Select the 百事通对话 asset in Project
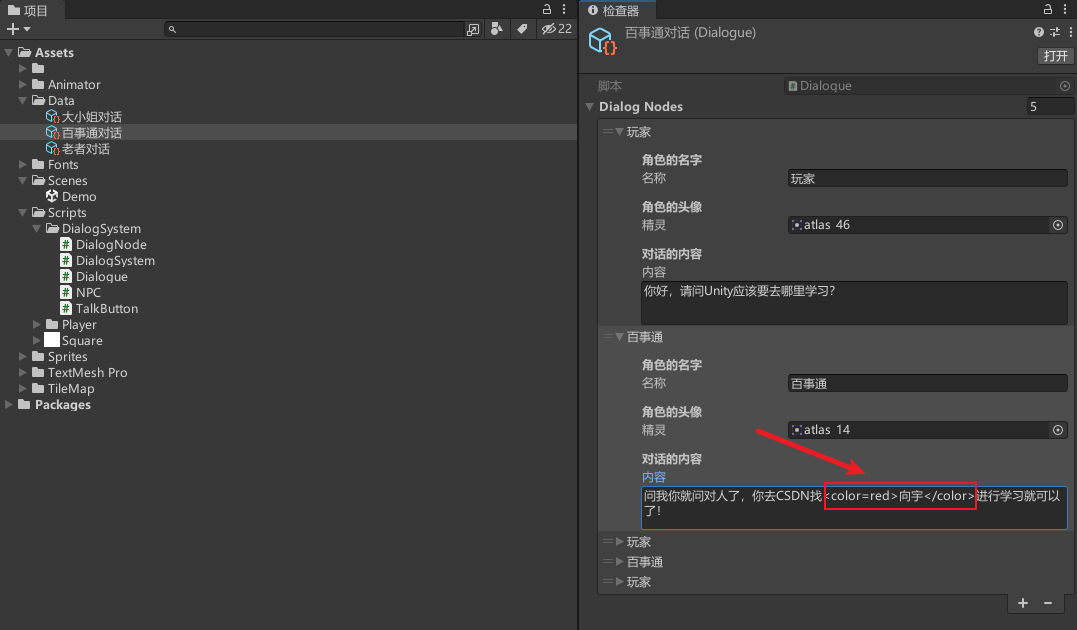The width and height of the screenshot is (1077, 630). 83,133
